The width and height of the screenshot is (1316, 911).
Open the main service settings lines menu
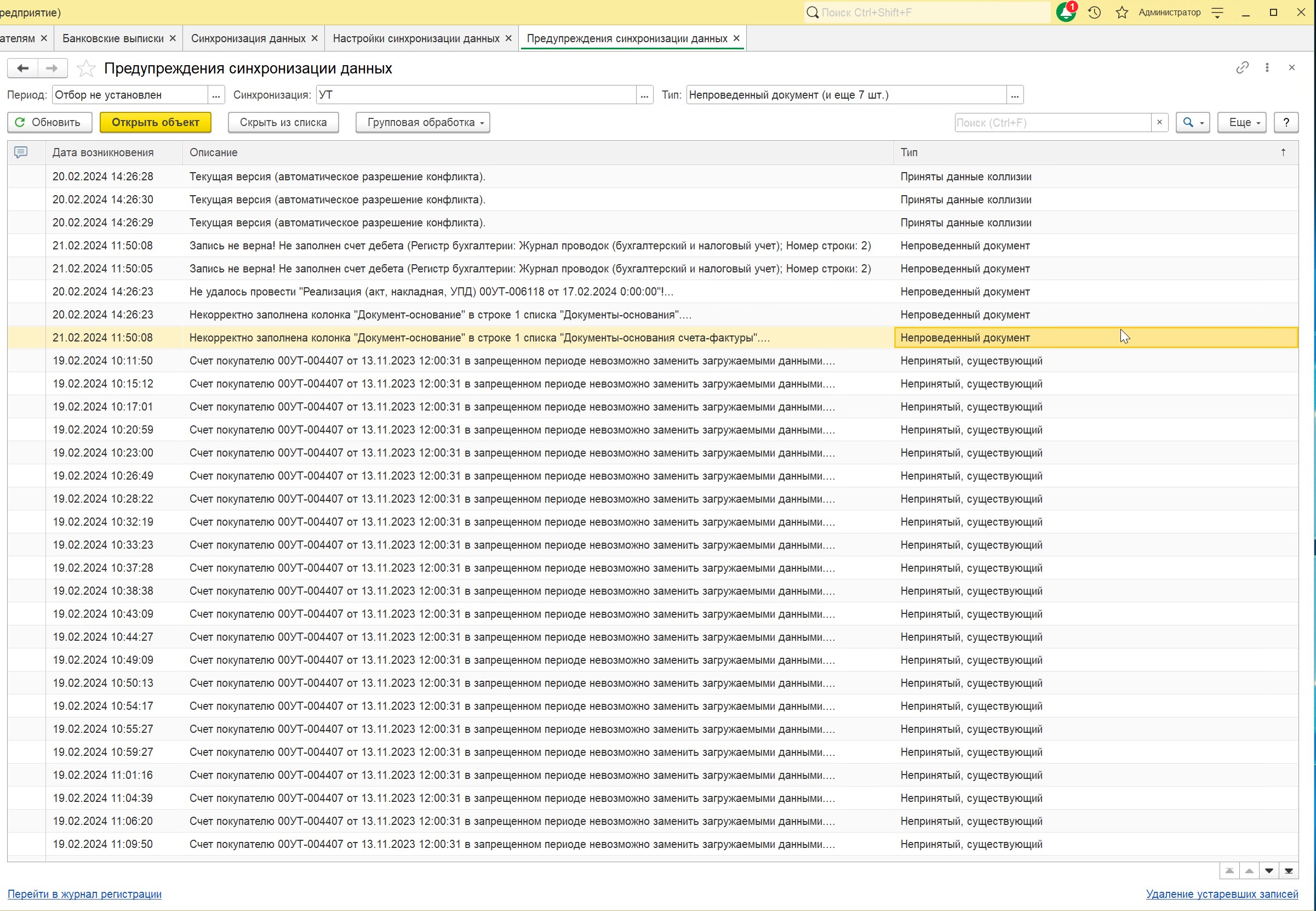tap(1217, 13)
